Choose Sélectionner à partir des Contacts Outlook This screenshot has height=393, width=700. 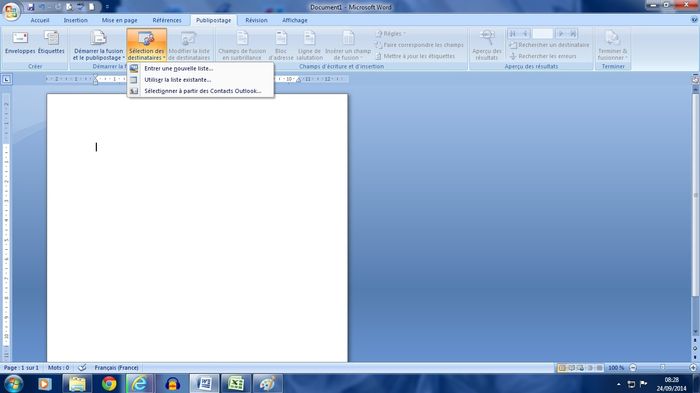coord(200,91)
